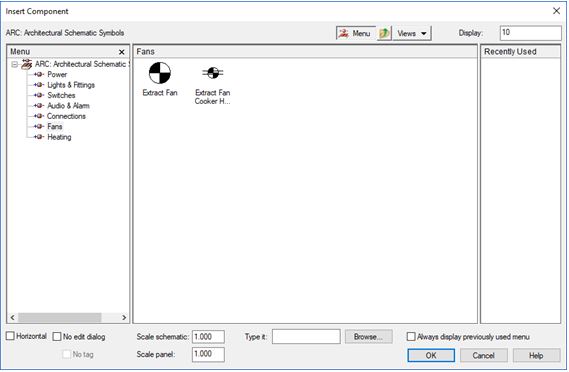The image size is (569, 372).
Task: Select the Fans category
Action: point(55,127)
